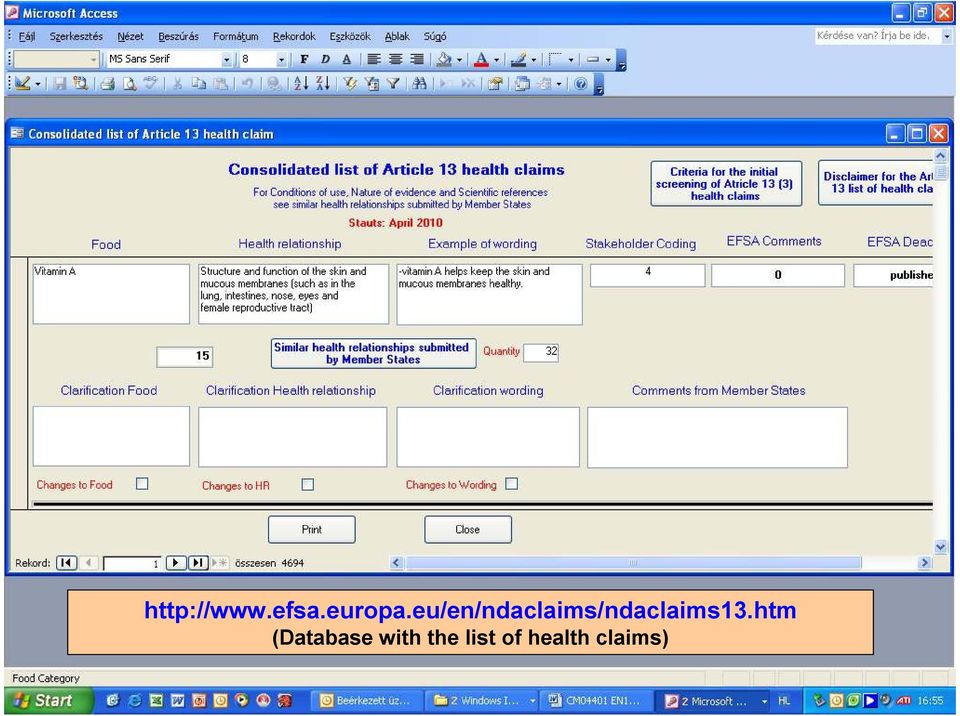Click the Clarification Food text box
This screenshot has width=960, height=716.
(x=111, y=436)
